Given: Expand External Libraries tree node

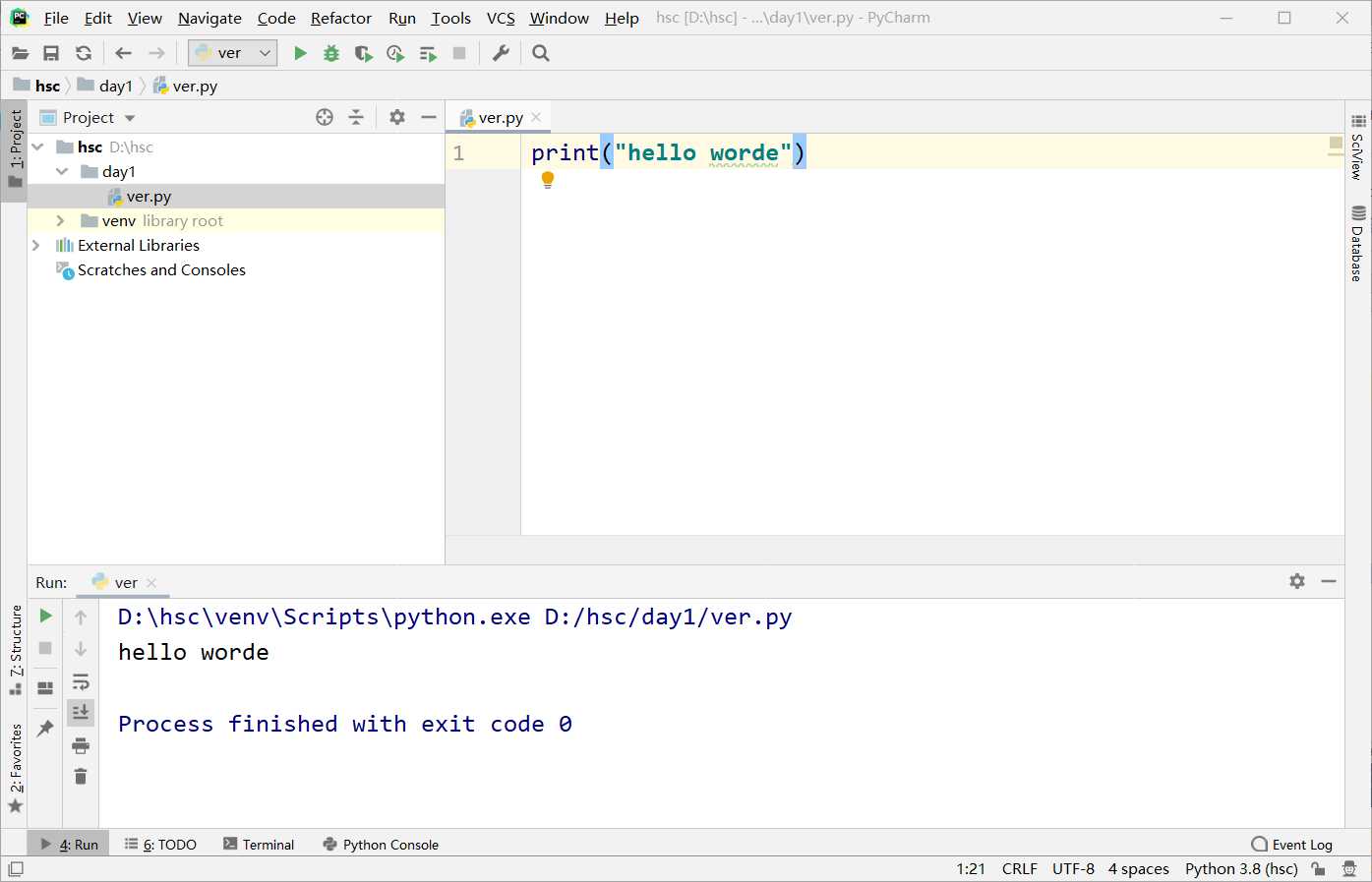Looking at the screenshot, I should (x=36, y=246).
